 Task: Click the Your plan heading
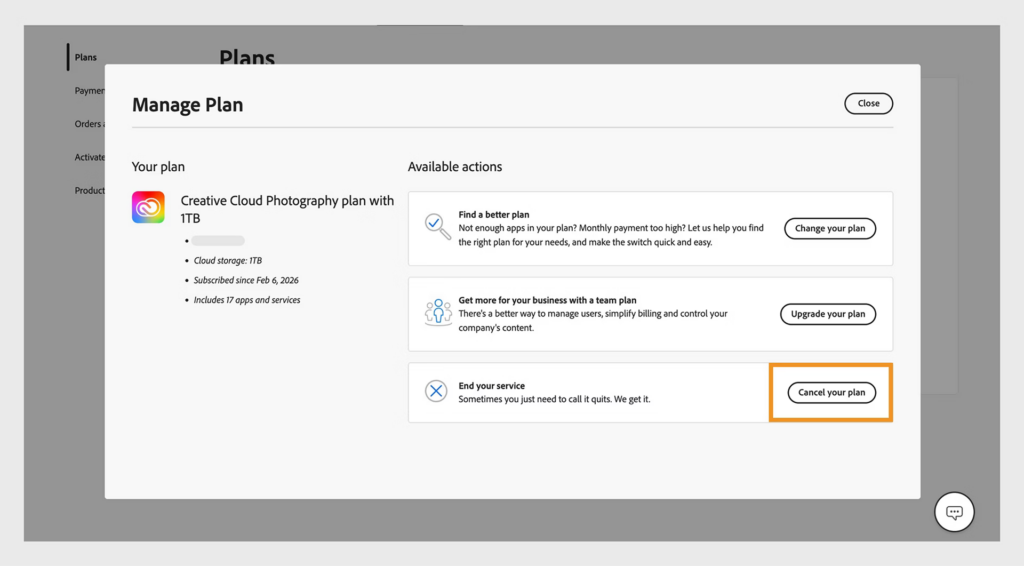coord(158,166)
